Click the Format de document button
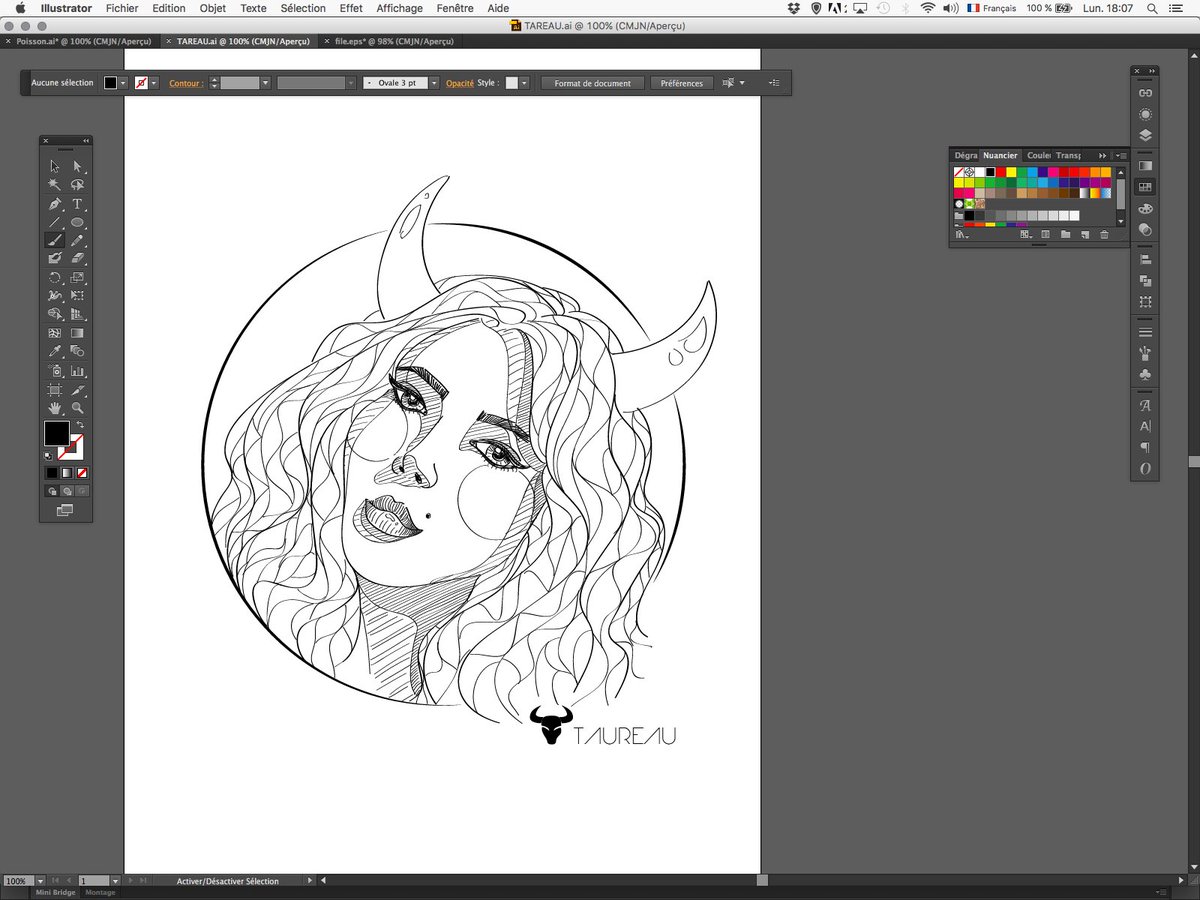Image resolution: width=1200 pixels, height=900 pixels. click(x=592, y=83)
